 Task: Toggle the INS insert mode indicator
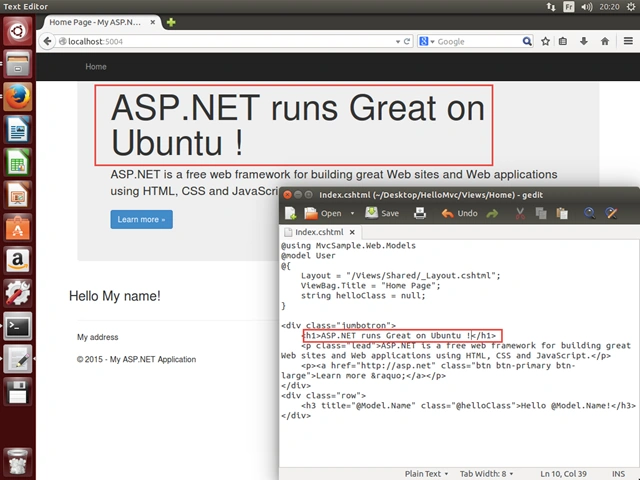[x=618, y=474]
